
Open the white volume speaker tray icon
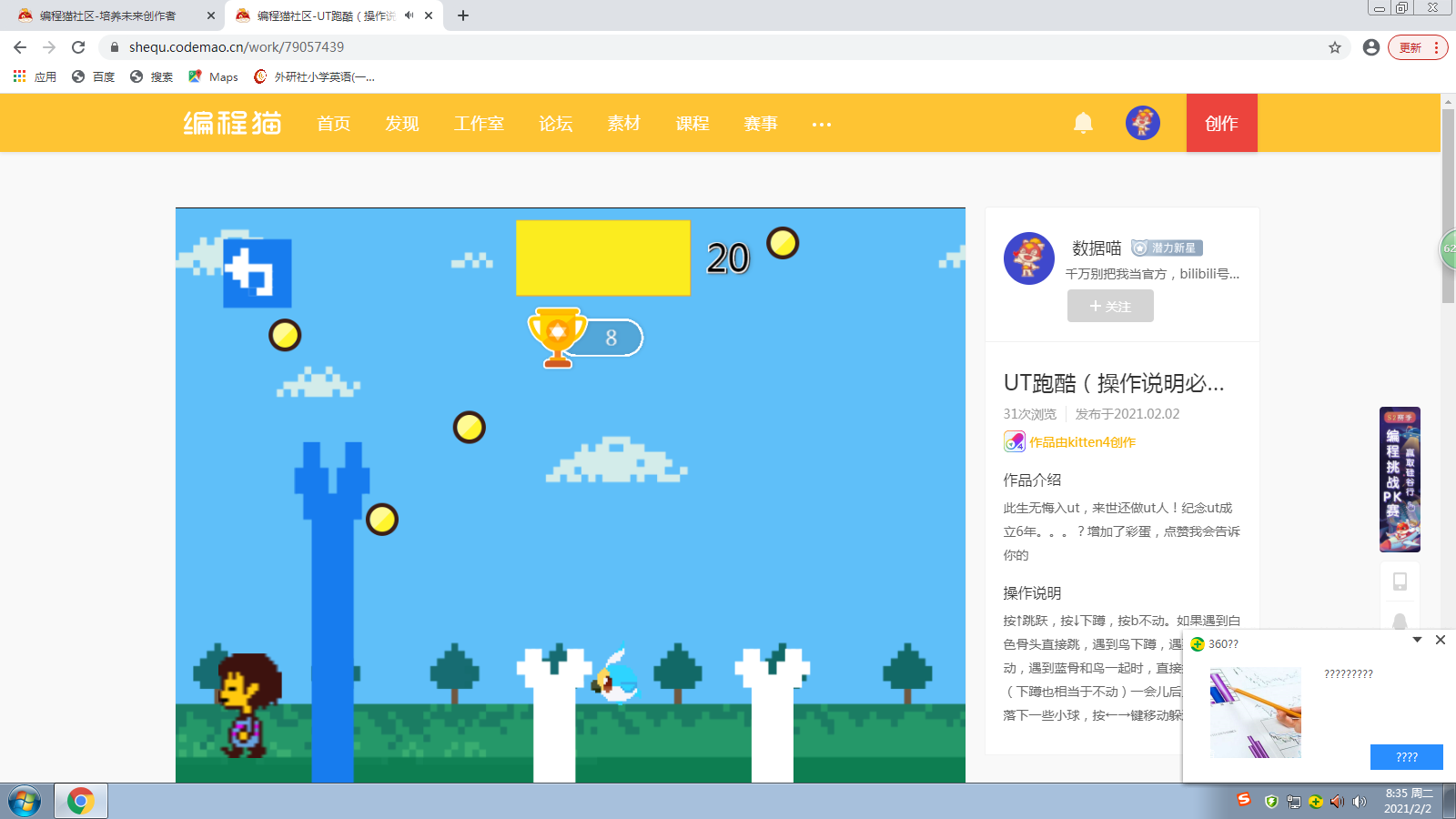coord(1360,802)
